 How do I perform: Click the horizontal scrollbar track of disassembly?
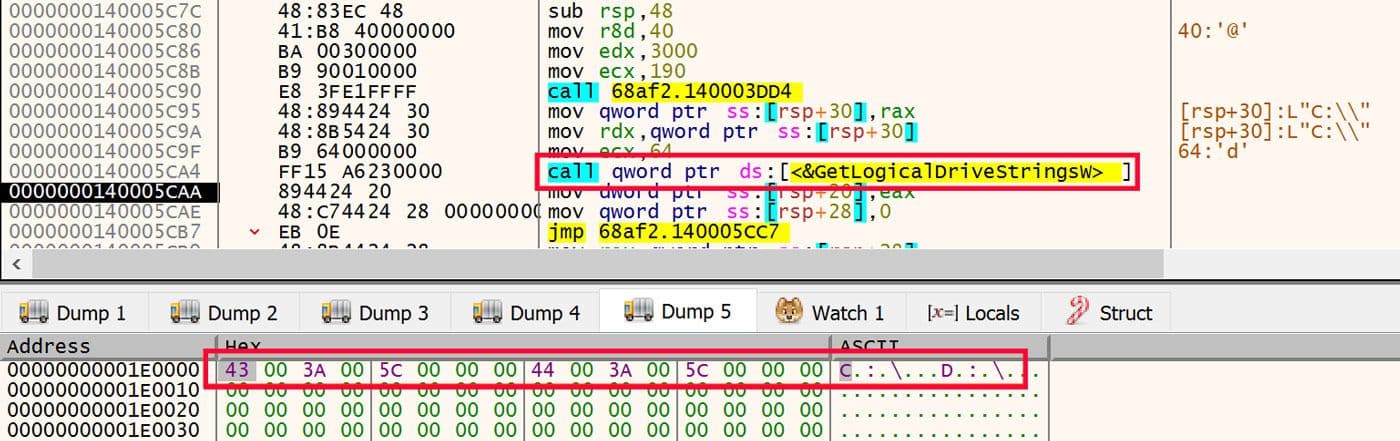pos(600,264)
